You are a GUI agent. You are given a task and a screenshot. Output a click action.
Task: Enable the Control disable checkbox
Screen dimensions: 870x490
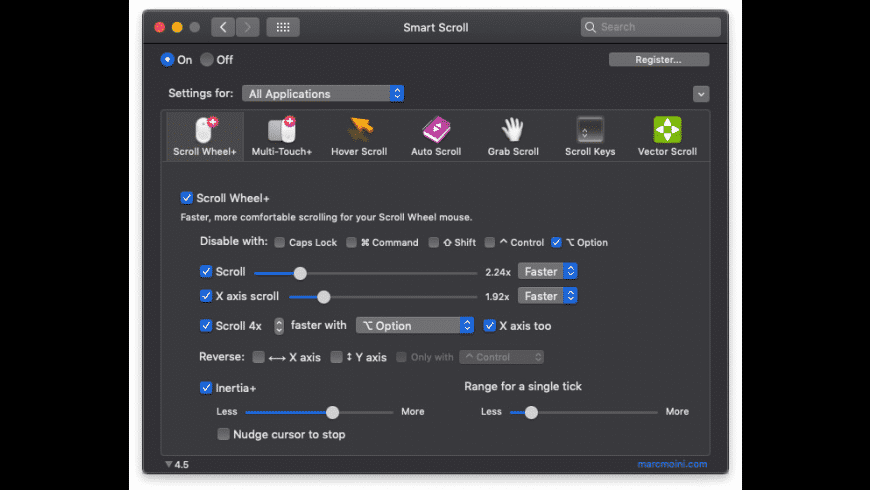(x=489, y=242)
